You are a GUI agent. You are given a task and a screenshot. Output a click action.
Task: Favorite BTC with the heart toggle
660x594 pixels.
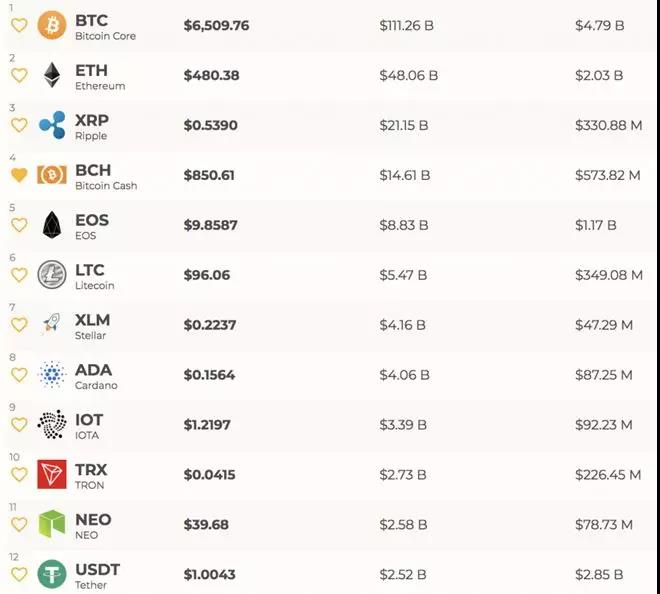pos(19,26)
